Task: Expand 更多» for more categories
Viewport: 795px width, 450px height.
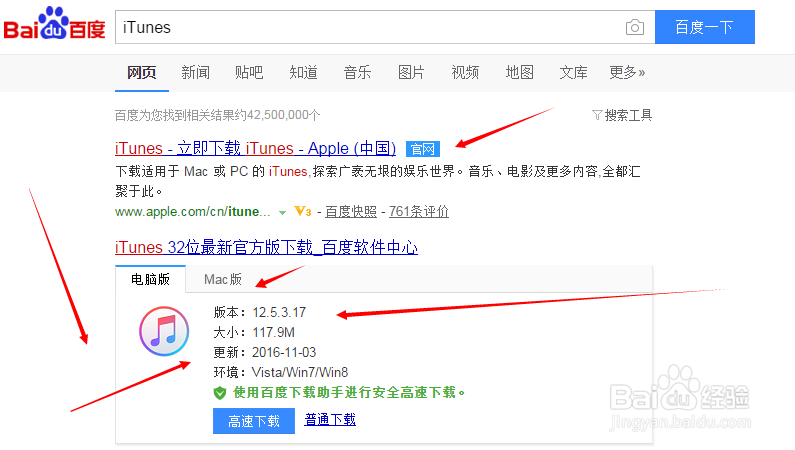Action: click(x=627, y=72)
